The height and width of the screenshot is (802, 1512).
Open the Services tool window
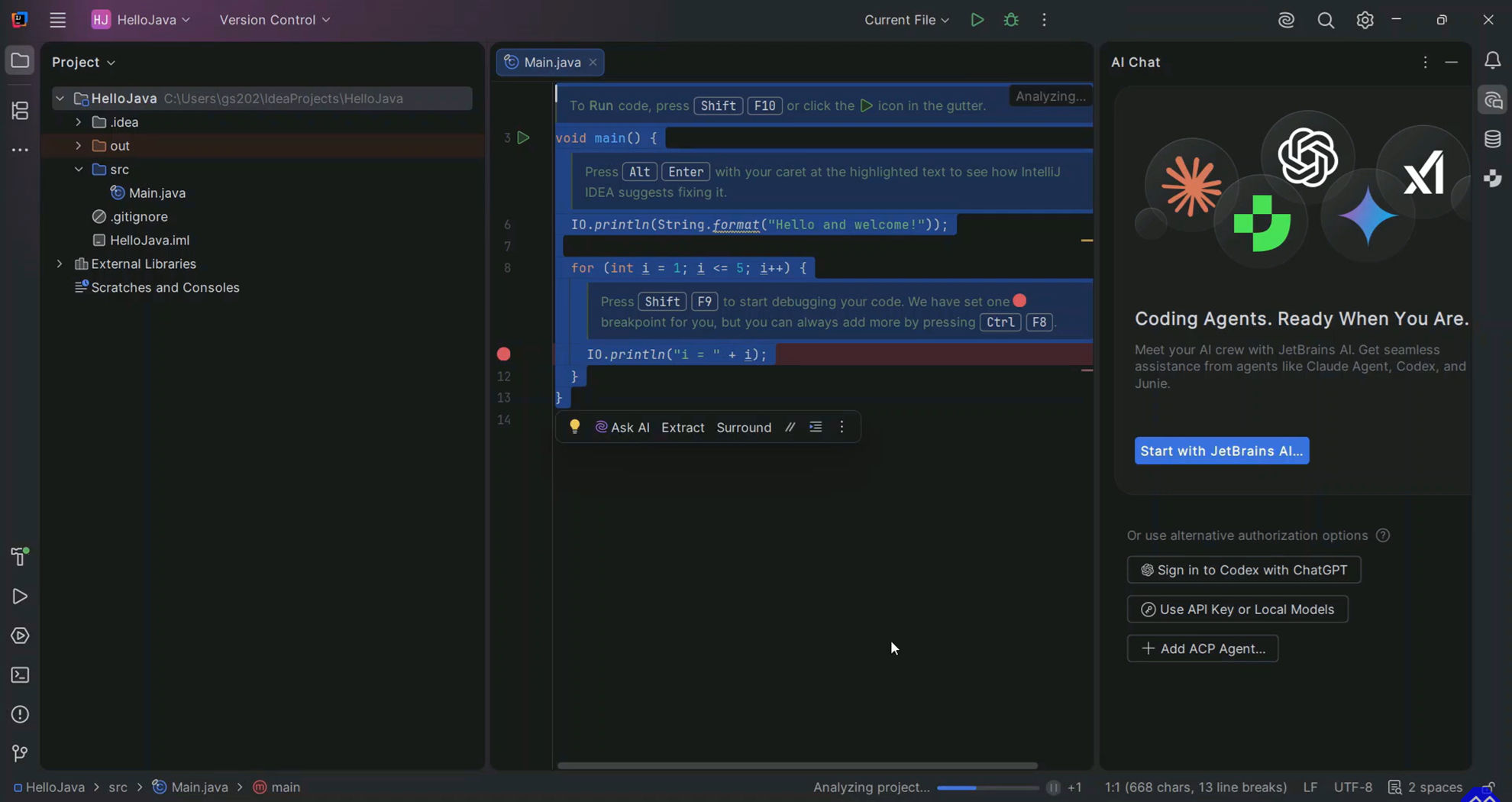click(x=20, y=635)
